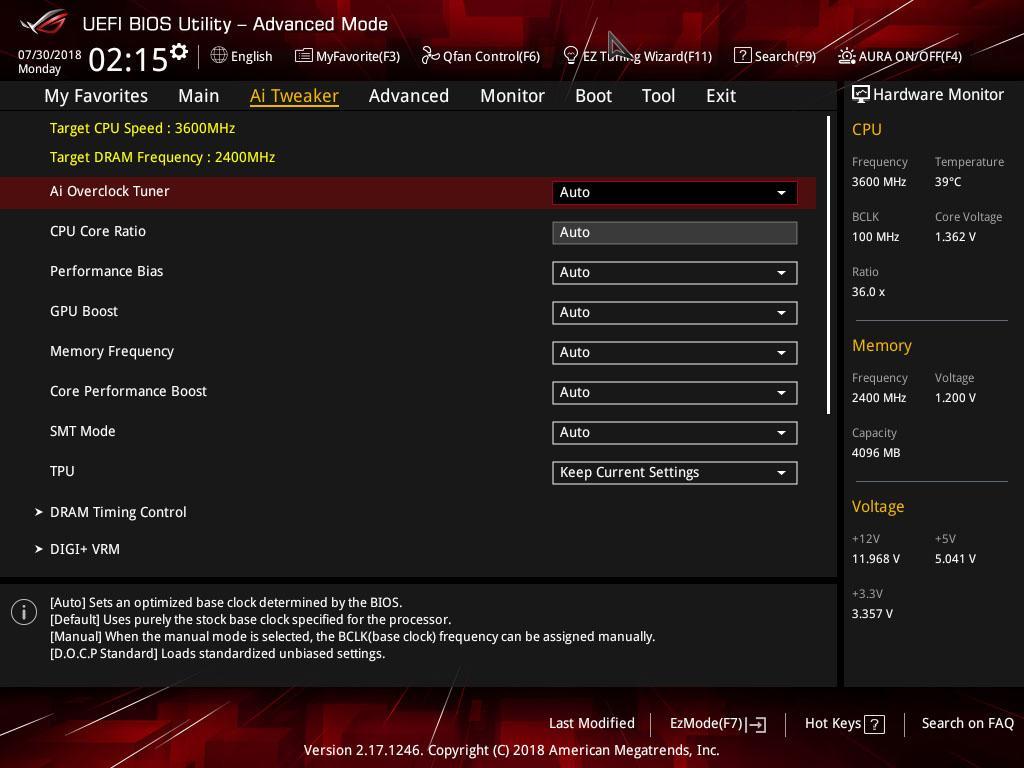Viewport: 1024px width, 768px height.
Task: Open the Memory Frequency dropdown
Action: click(675, 353)
